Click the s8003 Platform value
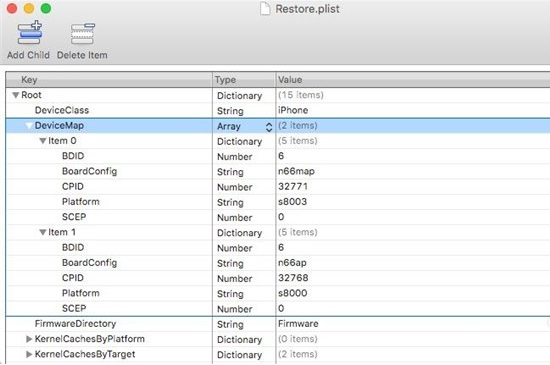The image size is (550, 365). click(293, 202)
